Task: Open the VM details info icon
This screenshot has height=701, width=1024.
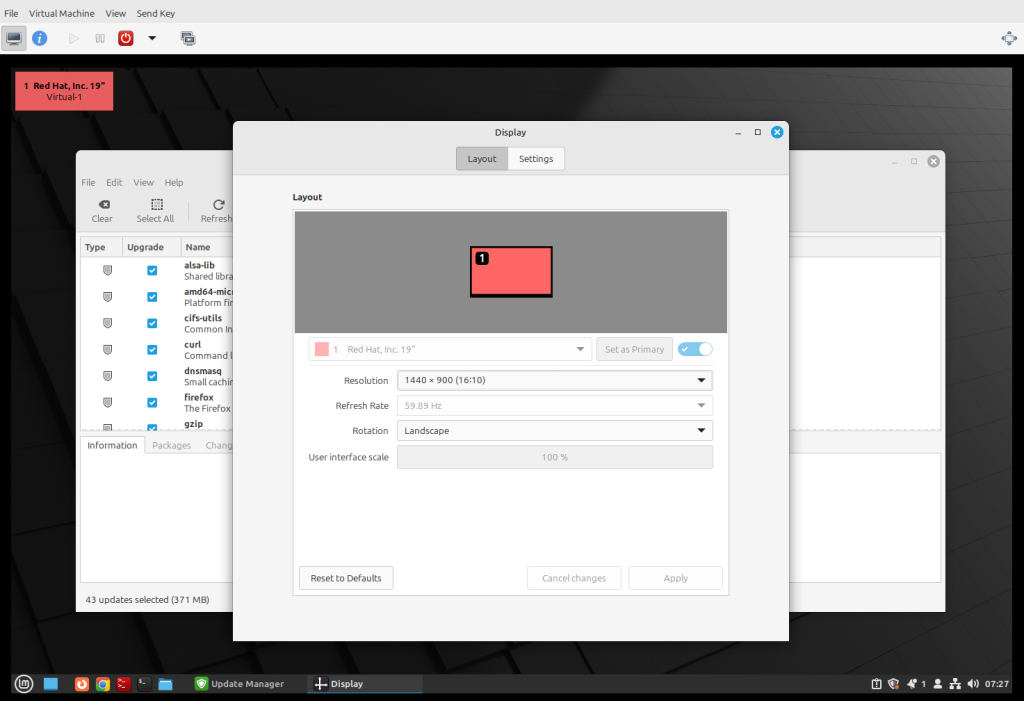Action: click(40, 39)
